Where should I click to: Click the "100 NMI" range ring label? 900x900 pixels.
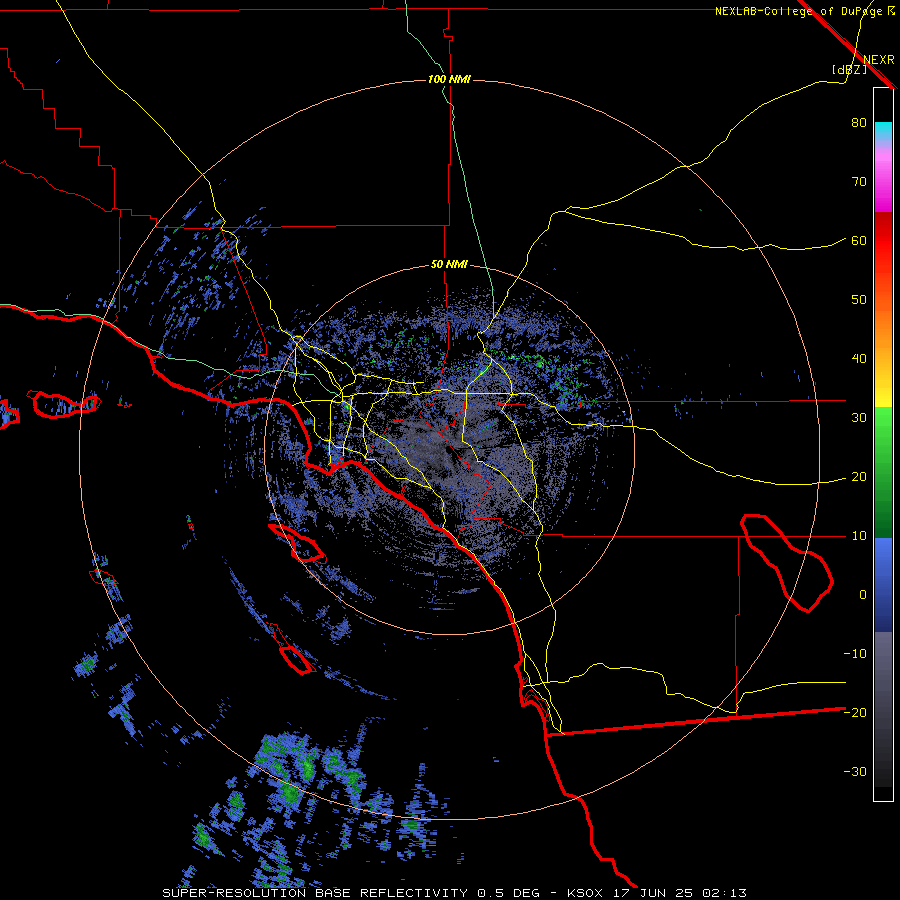(x=449, y=79)
